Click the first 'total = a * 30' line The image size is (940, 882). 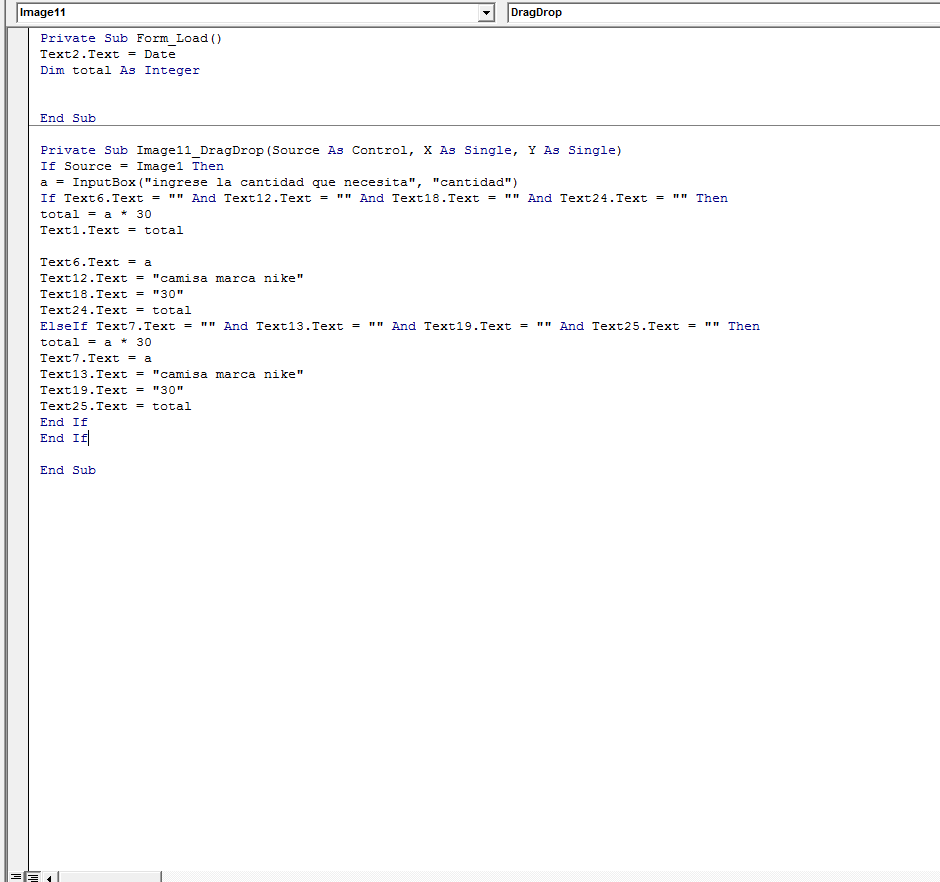pyautogui.click(x=96, y=214)
